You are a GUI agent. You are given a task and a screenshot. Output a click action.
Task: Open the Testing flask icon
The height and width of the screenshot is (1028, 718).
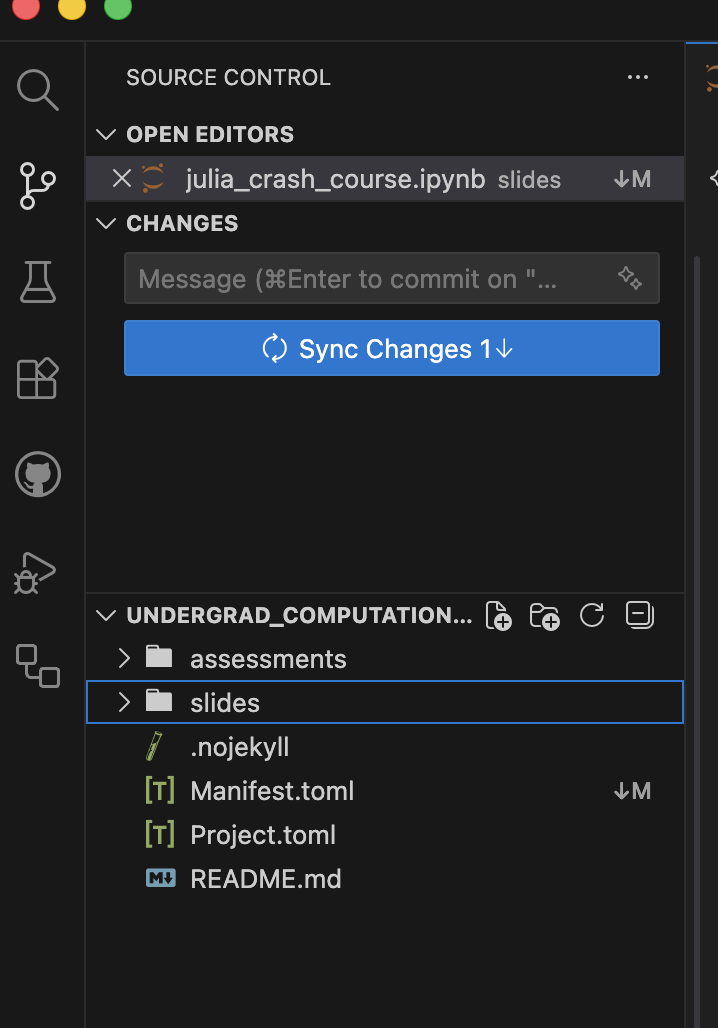pyautogui.click(x=39, y=282)
